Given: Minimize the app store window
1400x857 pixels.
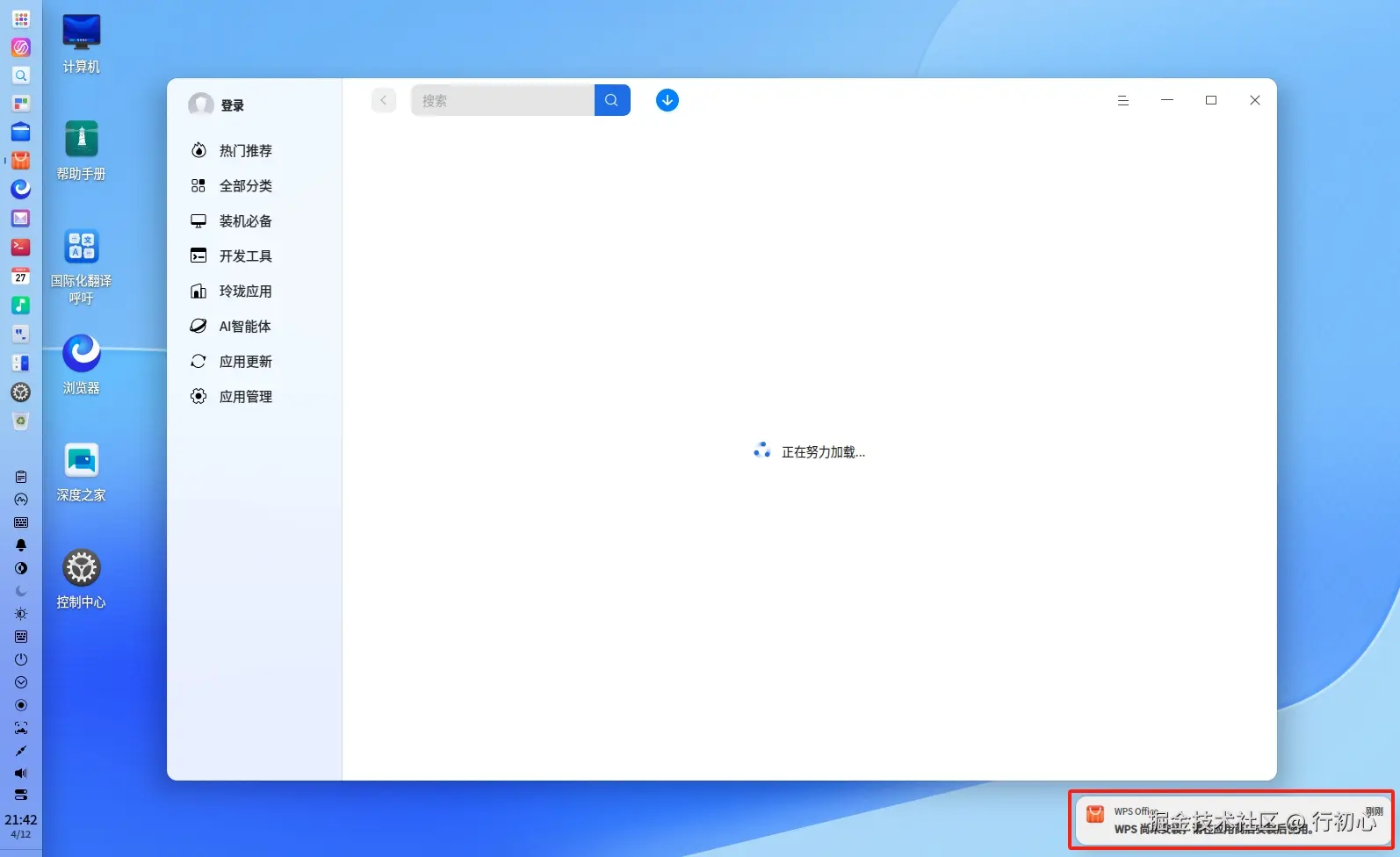Looking at the screenshot, I should tap(1167, 100).
